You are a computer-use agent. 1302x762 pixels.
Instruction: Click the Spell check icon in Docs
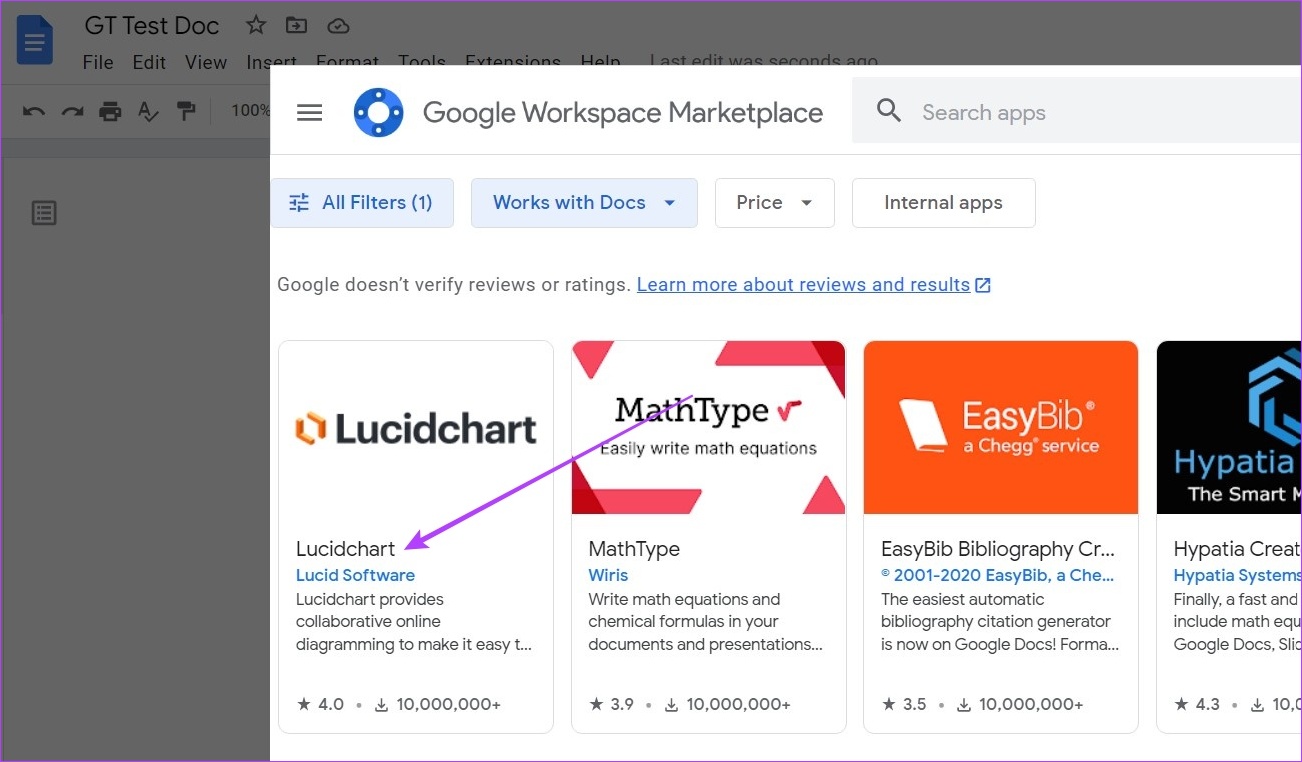pos(148,111)
